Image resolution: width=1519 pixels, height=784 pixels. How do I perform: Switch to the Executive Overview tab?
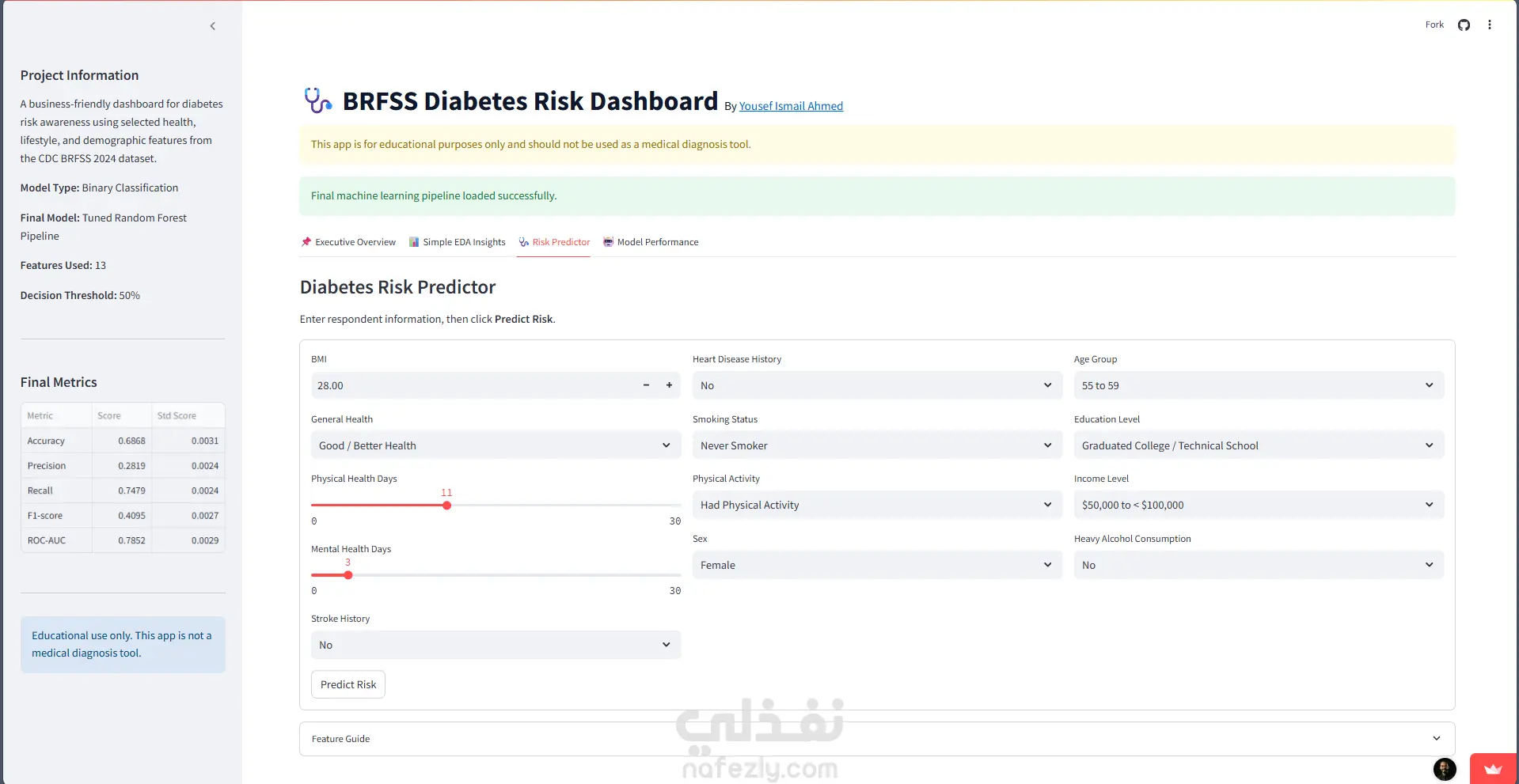pyautogui.click(x=348, y=242)
